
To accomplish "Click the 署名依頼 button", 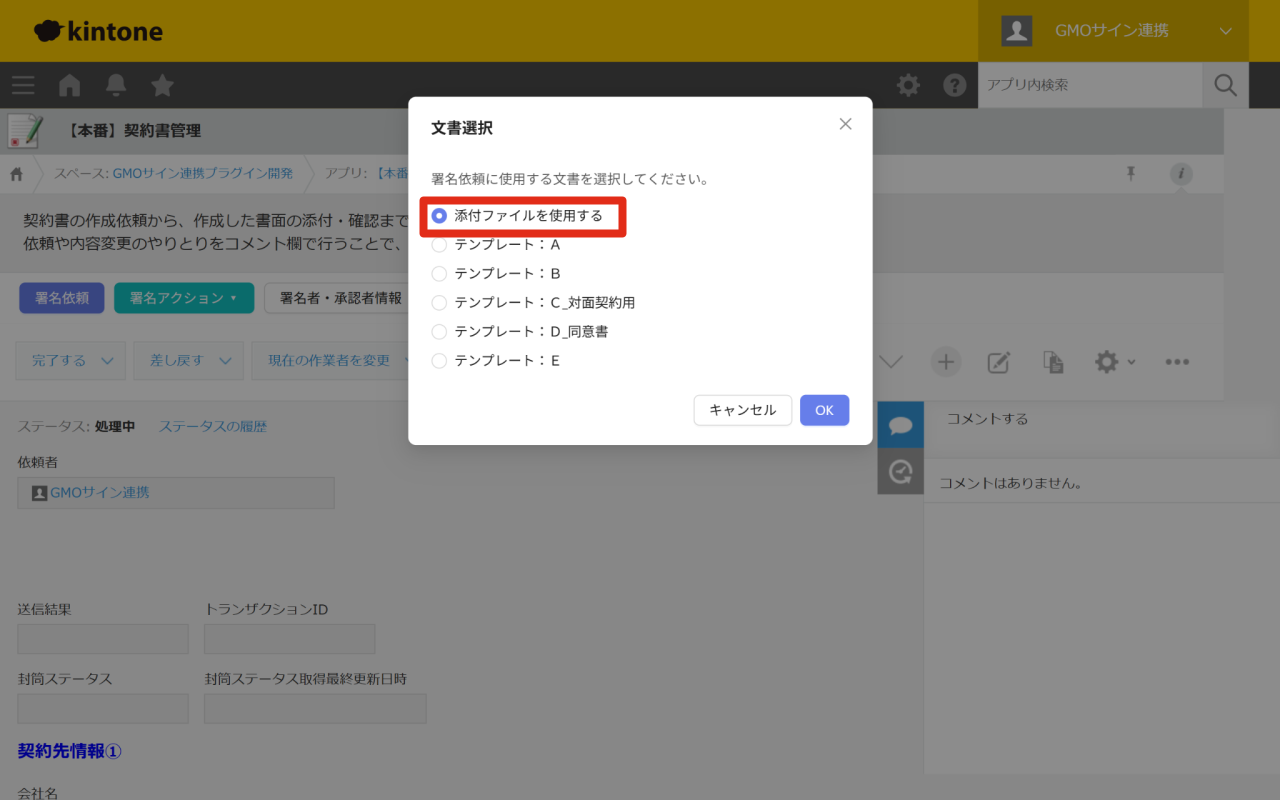I will point(62,298).
